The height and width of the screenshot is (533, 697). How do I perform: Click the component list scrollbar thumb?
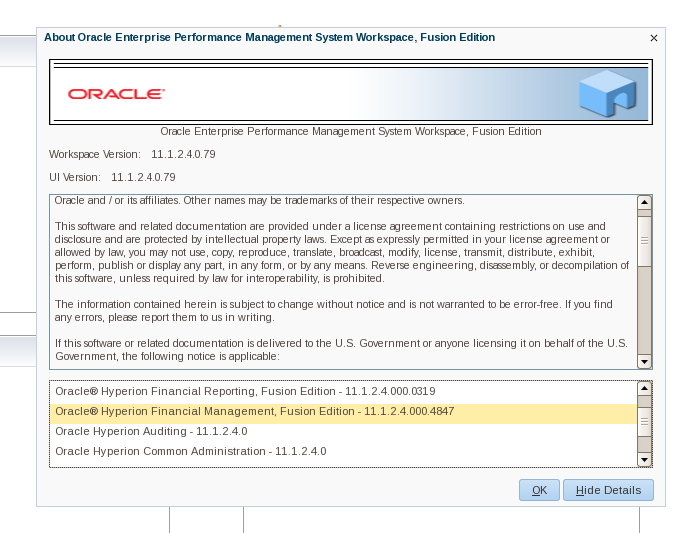(x=644, y=421)
